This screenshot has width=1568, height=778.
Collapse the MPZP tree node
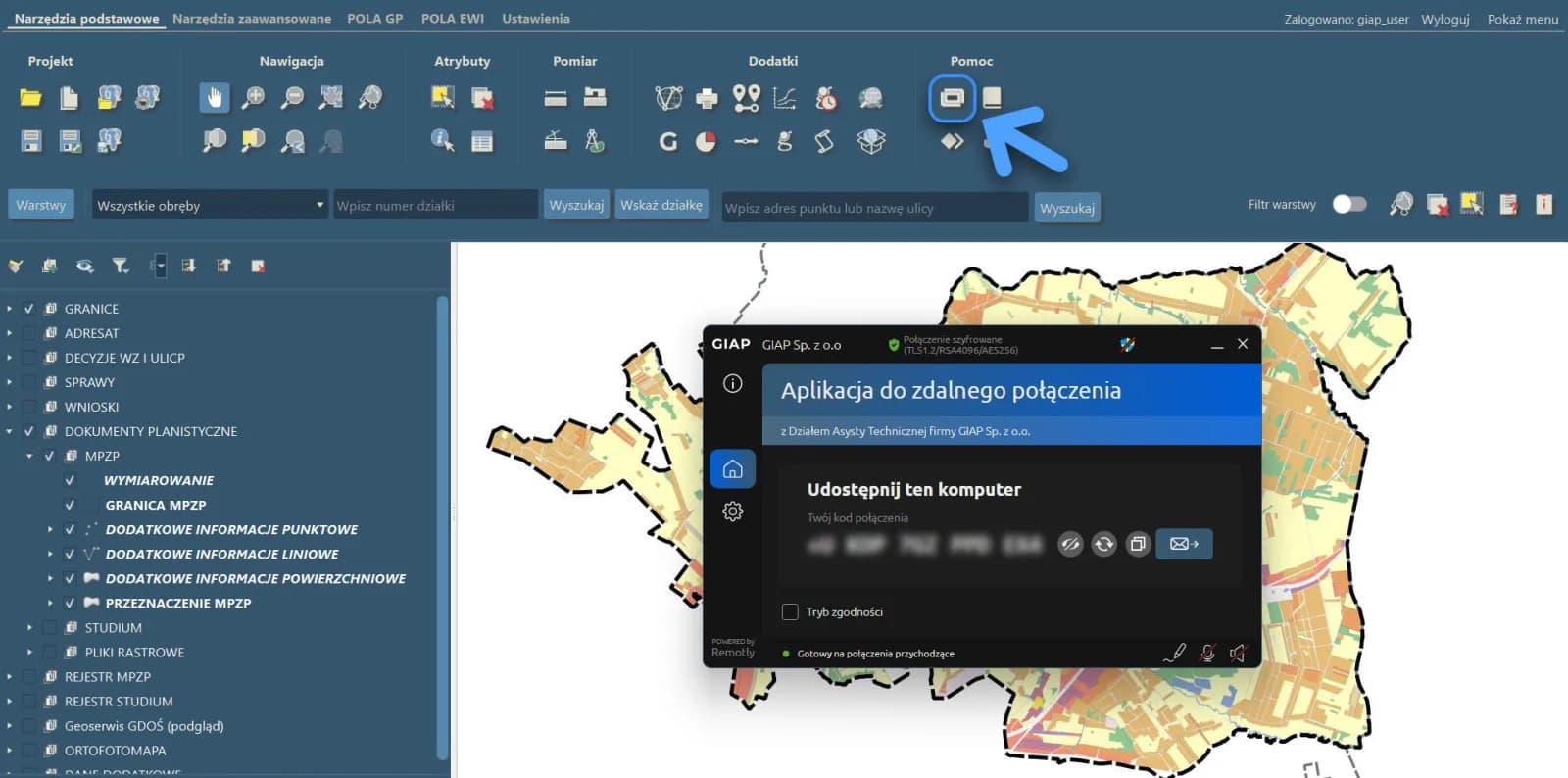click(x=29, y=456)
